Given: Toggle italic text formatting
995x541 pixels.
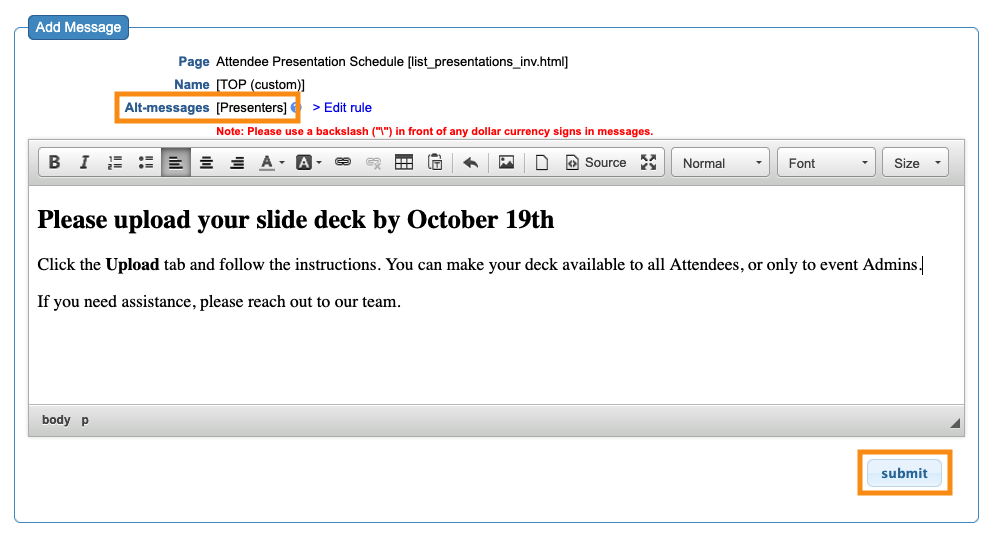Looking at the screenshot, I should click(85, 163).
